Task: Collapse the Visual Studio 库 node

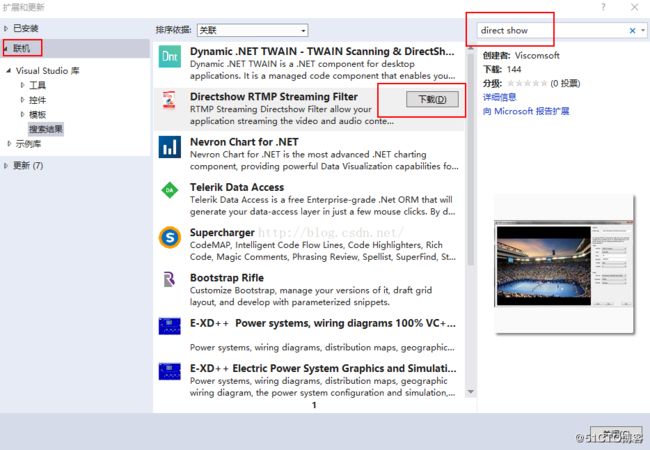Action: click(8, 71)
